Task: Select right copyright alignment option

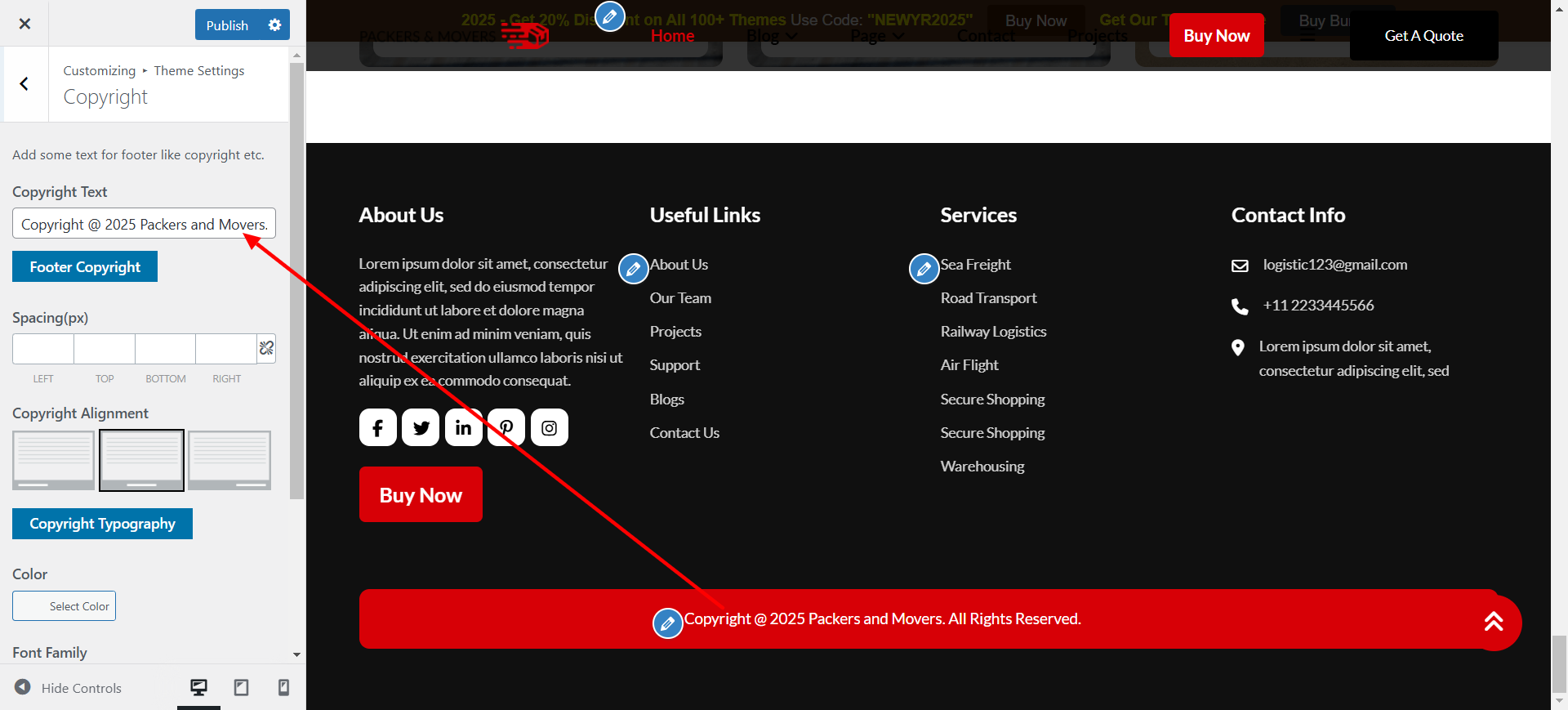Action: (229, 460)
